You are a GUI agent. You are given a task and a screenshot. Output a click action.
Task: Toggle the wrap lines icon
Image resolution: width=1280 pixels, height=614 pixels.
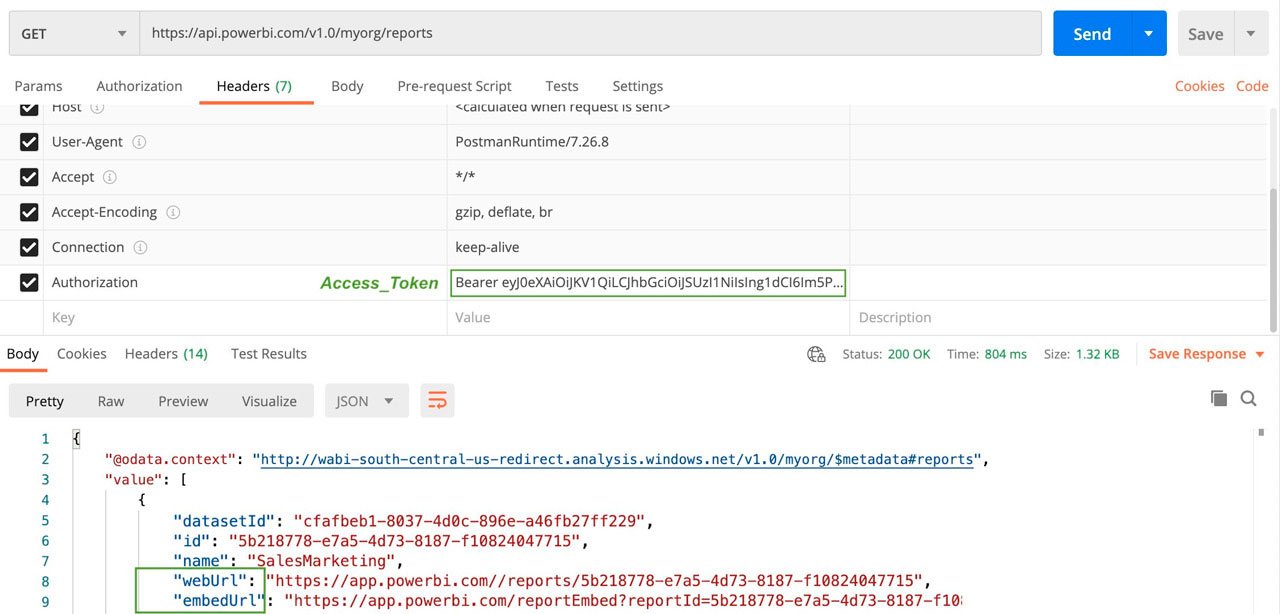pos(437,401)
